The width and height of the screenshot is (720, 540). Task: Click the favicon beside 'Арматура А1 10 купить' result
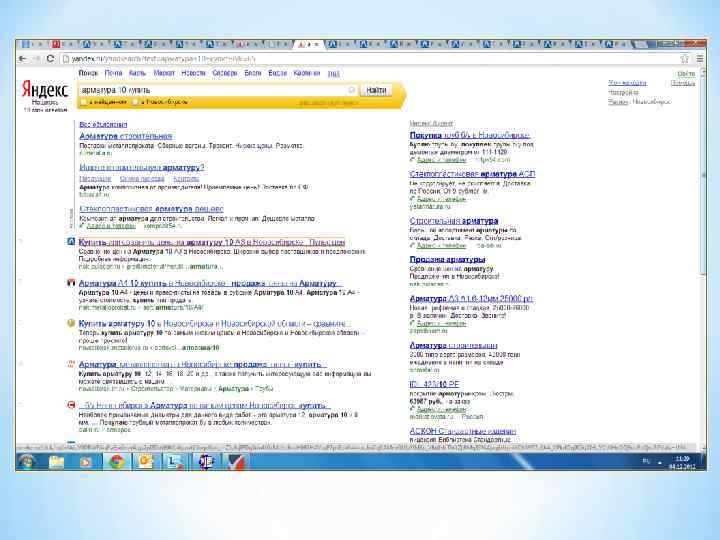71,282
